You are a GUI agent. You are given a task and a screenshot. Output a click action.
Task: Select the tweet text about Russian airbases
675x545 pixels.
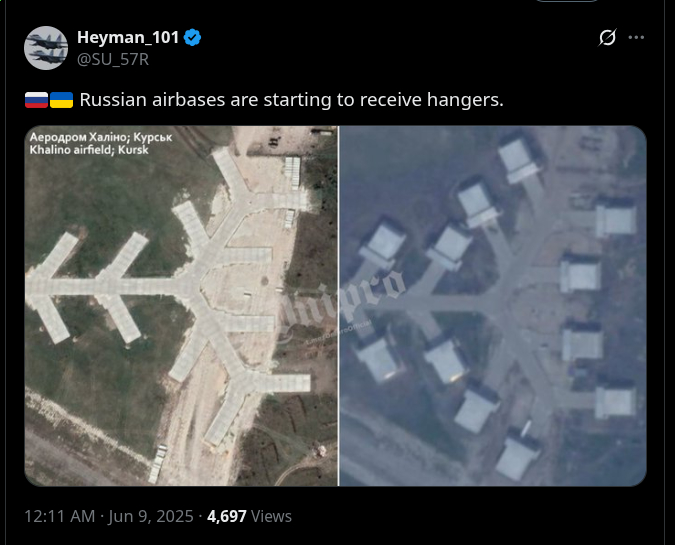coord(291,100)
